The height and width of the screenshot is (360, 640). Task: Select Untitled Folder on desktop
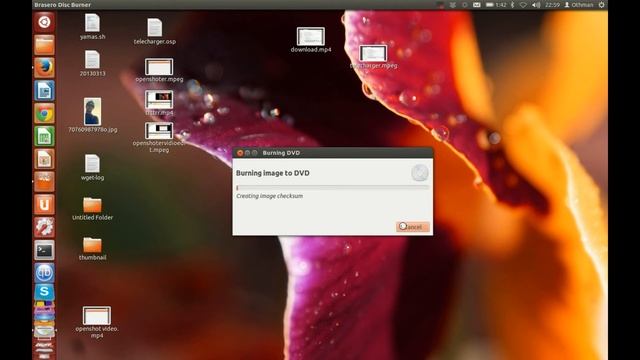point(92,209)
